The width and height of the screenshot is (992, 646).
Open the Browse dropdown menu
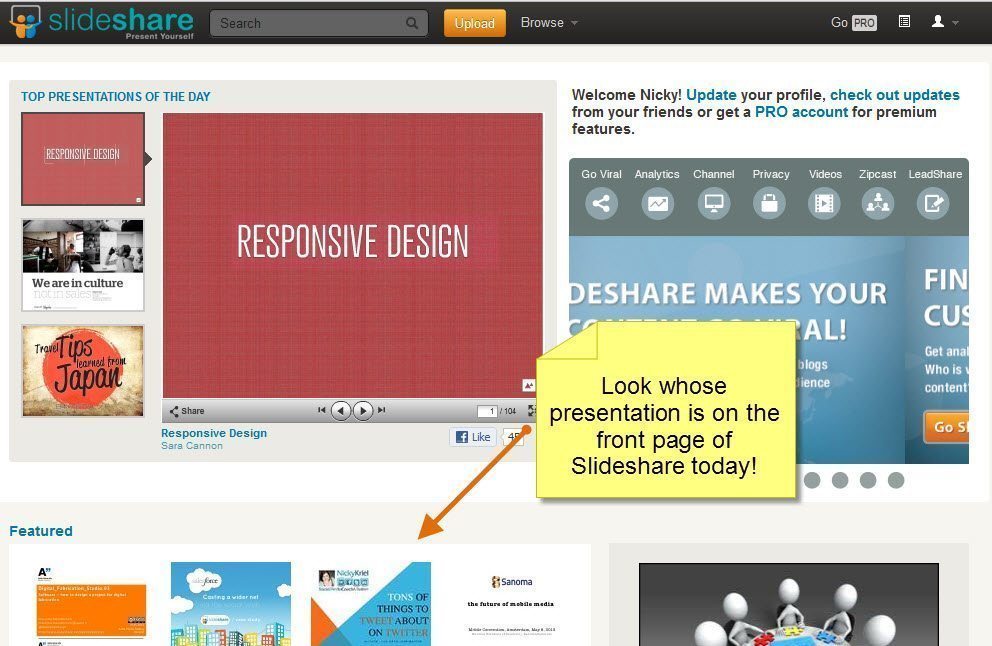click(x=549, y=23)
